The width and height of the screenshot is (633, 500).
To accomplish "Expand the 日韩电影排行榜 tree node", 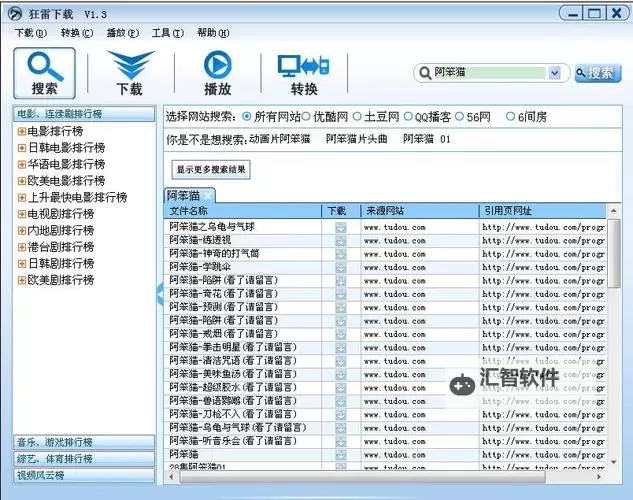I will point(22,148).
